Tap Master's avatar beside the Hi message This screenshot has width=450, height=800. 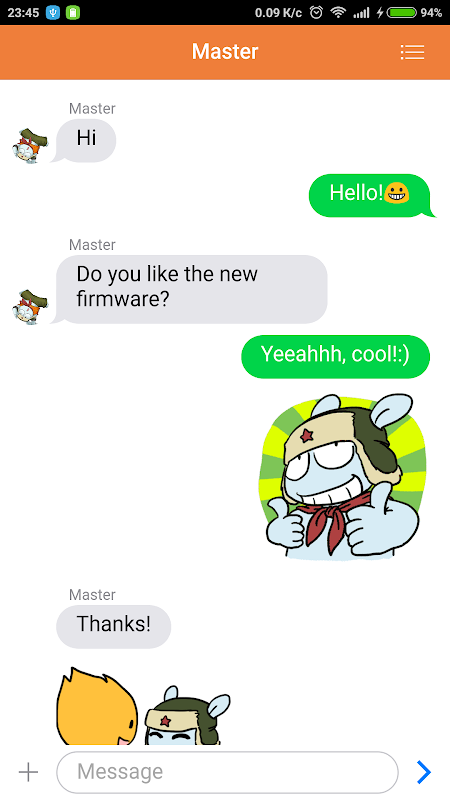(x=30, y=146)
